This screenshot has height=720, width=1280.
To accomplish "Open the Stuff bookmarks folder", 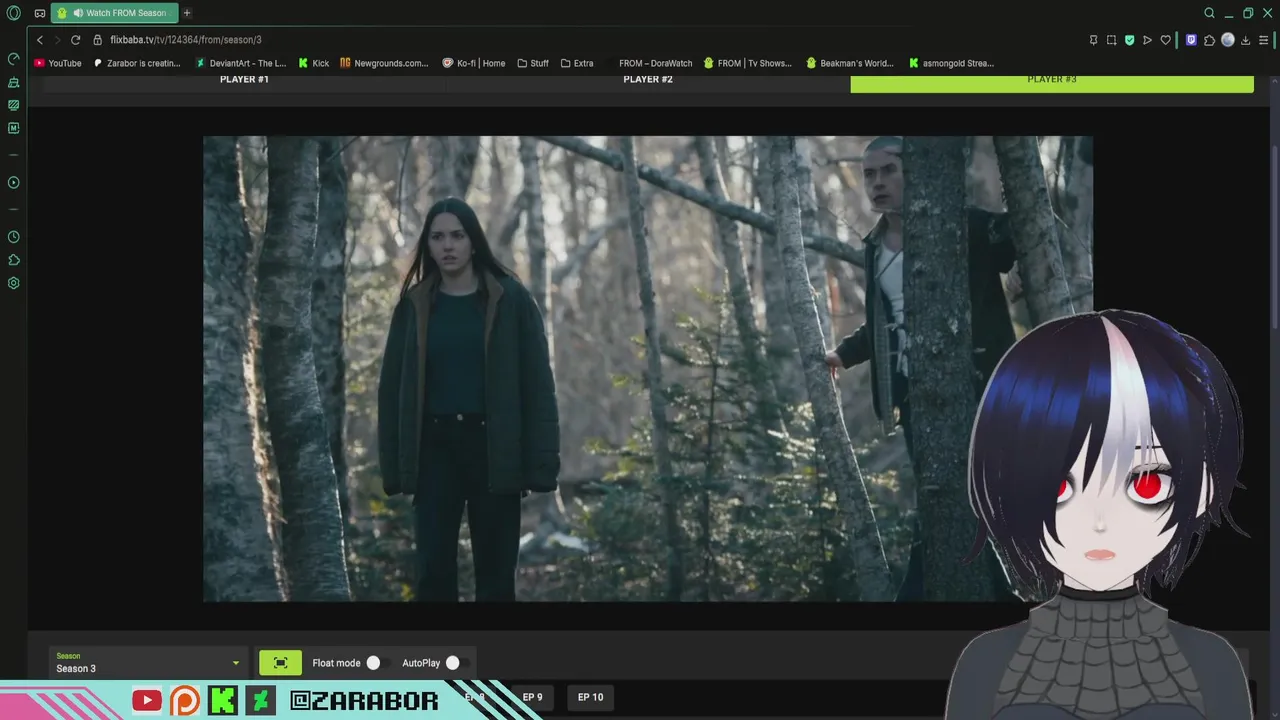I will [533, 63].
